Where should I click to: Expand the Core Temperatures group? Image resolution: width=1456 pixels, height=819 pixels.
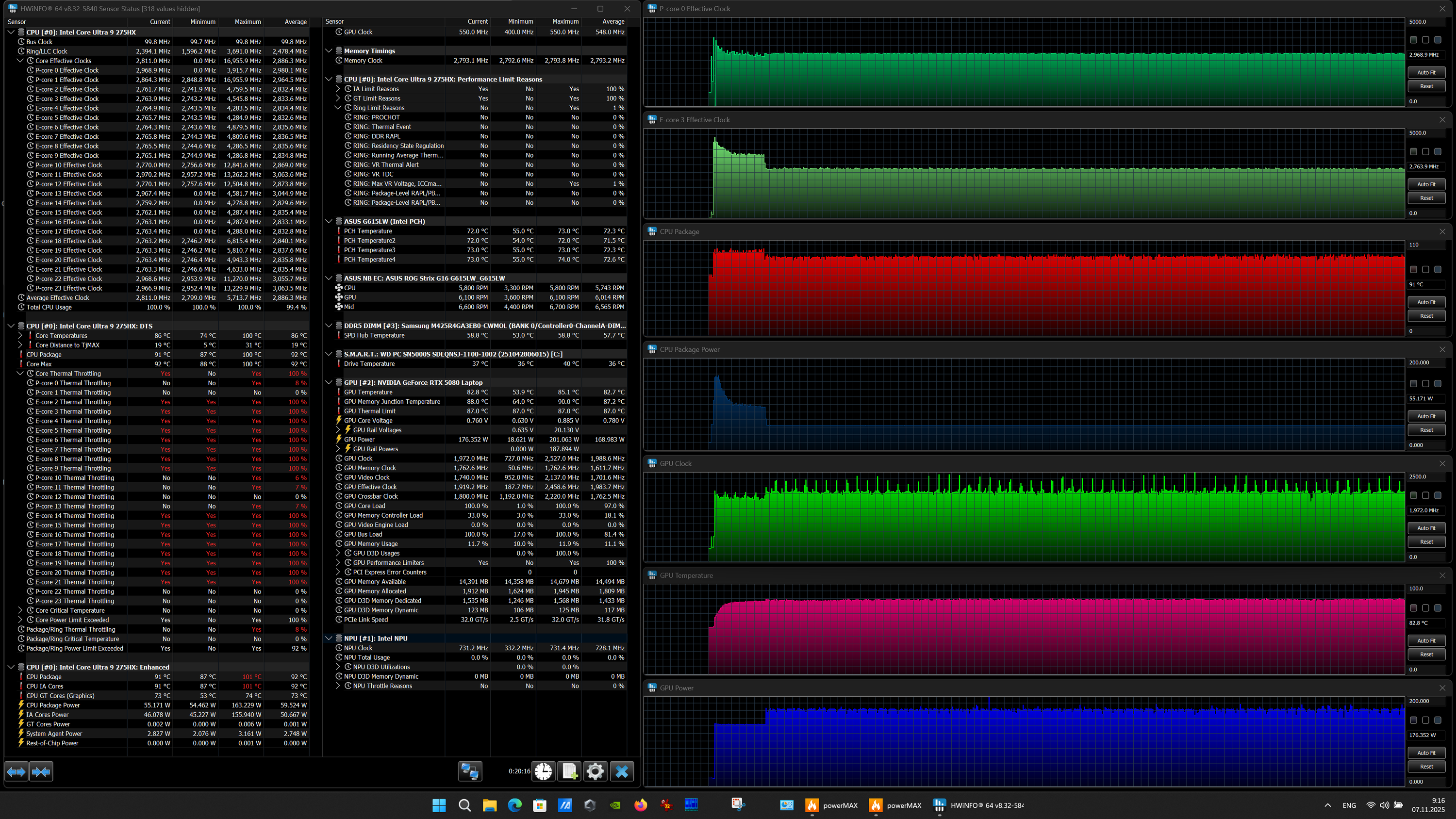tap(20, 336)
